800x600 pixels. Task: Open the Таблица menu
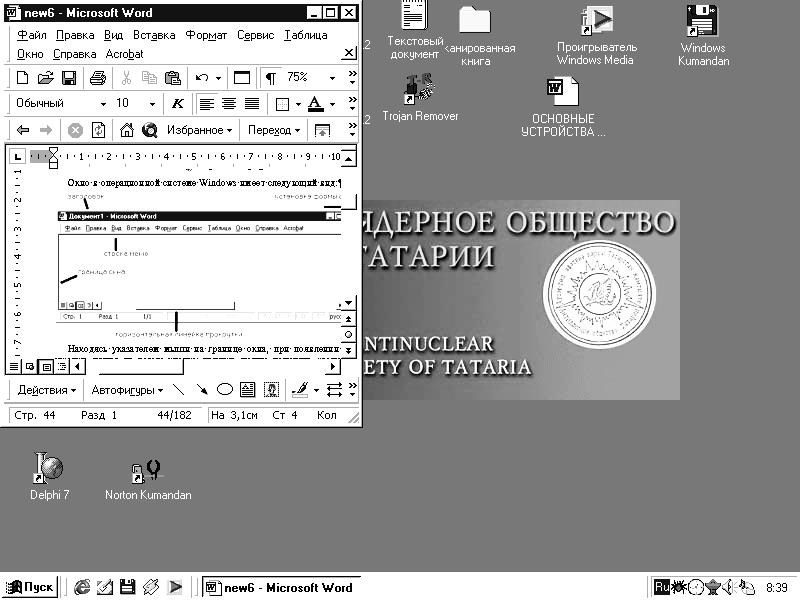click(x=306, y=35)
